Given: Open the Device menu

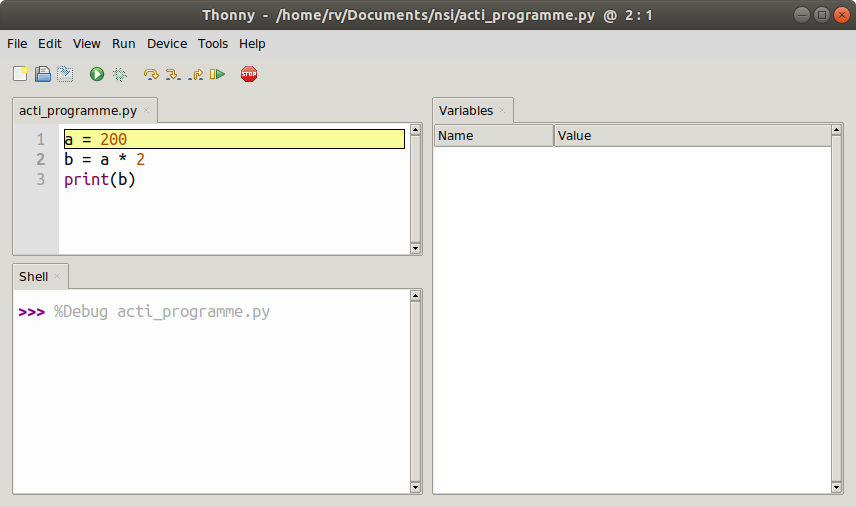Looking at the screenshot, I should coord(167,44).
